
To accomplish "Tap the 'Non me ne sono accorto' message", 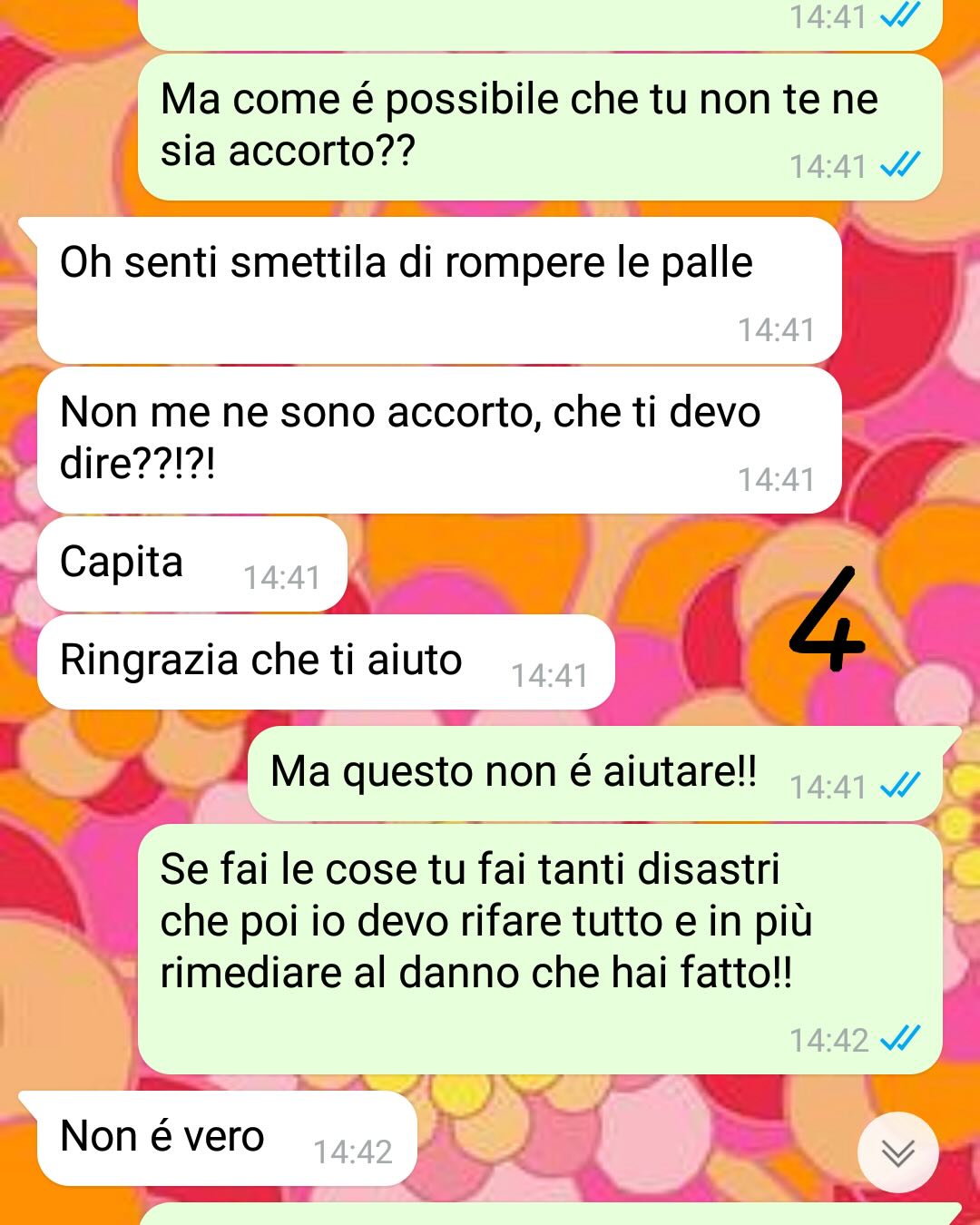I will 438,440.
